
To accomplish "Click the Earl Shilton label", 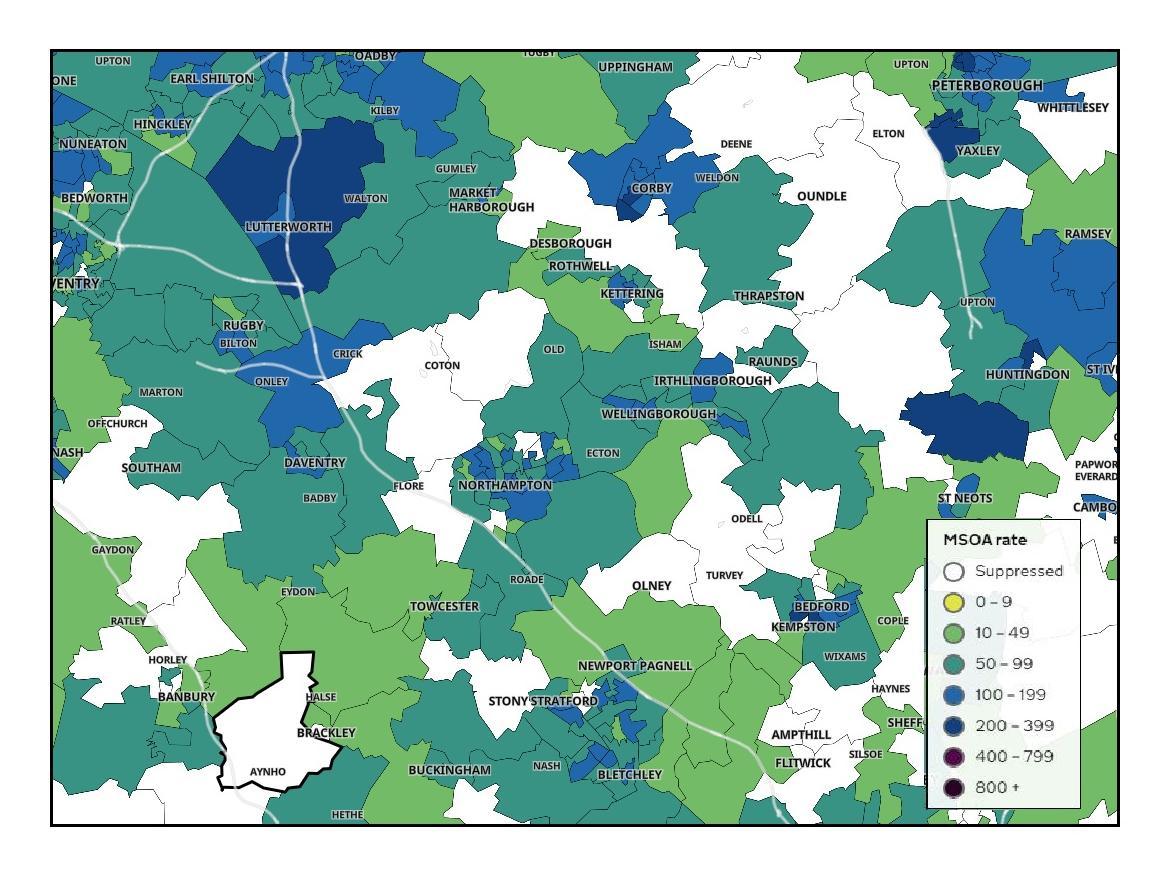I will [212, 78].
